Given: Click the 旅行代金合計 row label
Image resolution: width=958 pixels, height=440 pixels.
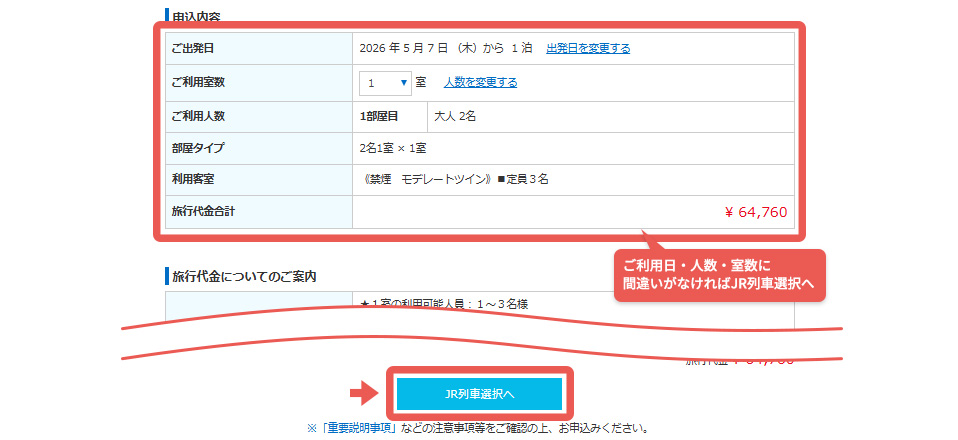Looking at the screenshot, I should point(203,211).
